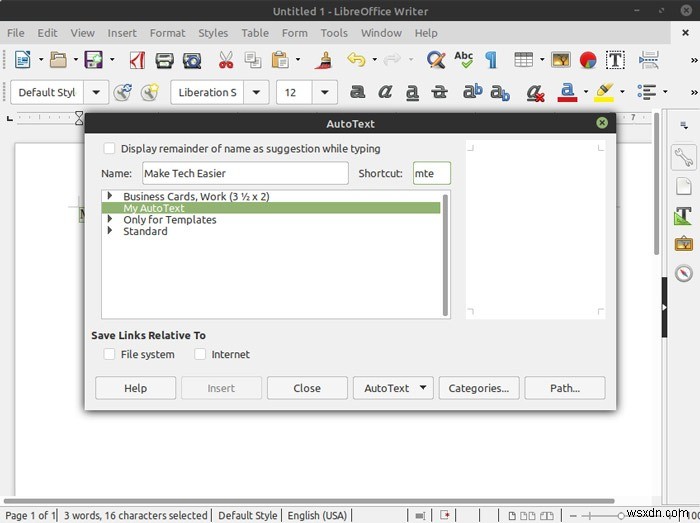Open a file with the Open folder icon
The width and height of the screenshot is (700, 523).
[58, 60]
